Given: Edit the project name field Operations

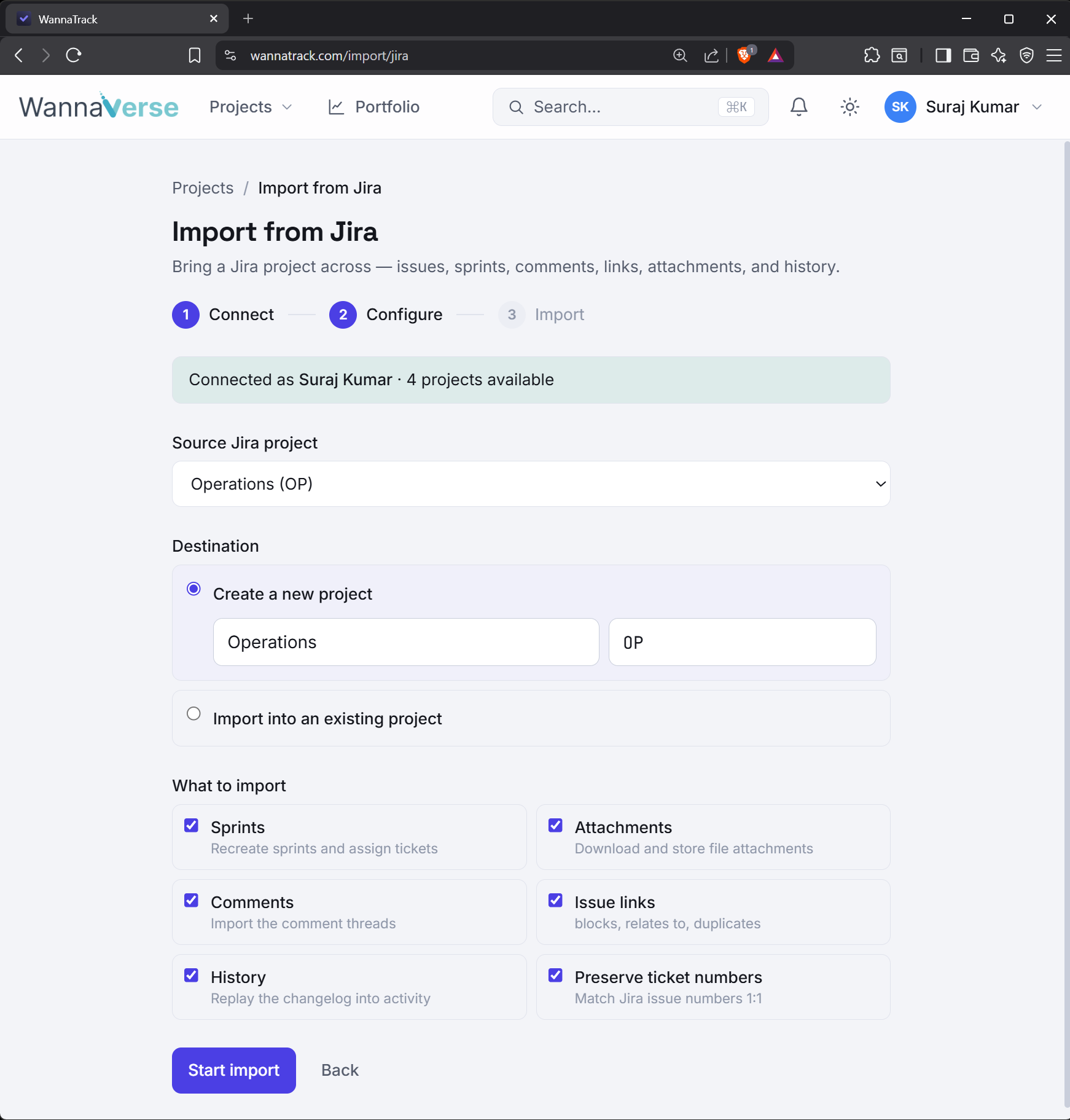Looking at the screenshot, I should [x=406, y=642].
